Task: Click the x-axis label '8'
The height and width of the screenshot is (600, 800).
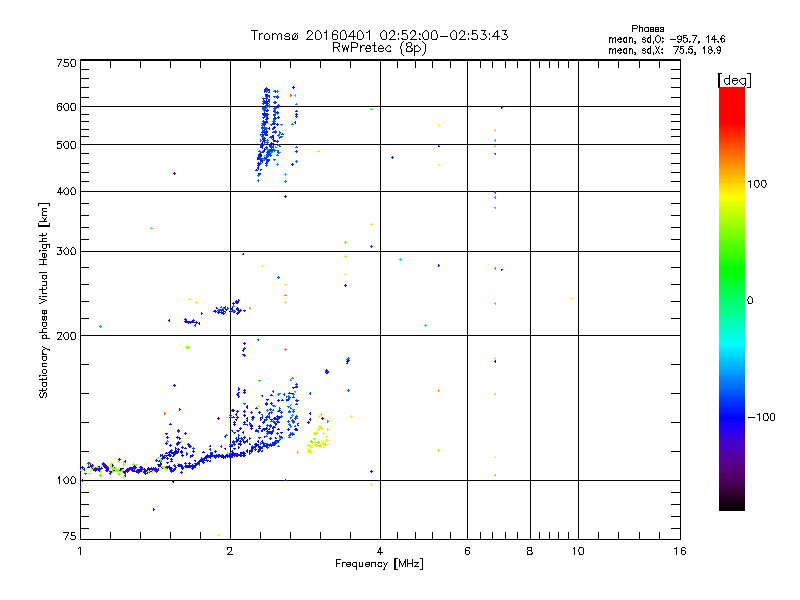Action: point(530,551)
